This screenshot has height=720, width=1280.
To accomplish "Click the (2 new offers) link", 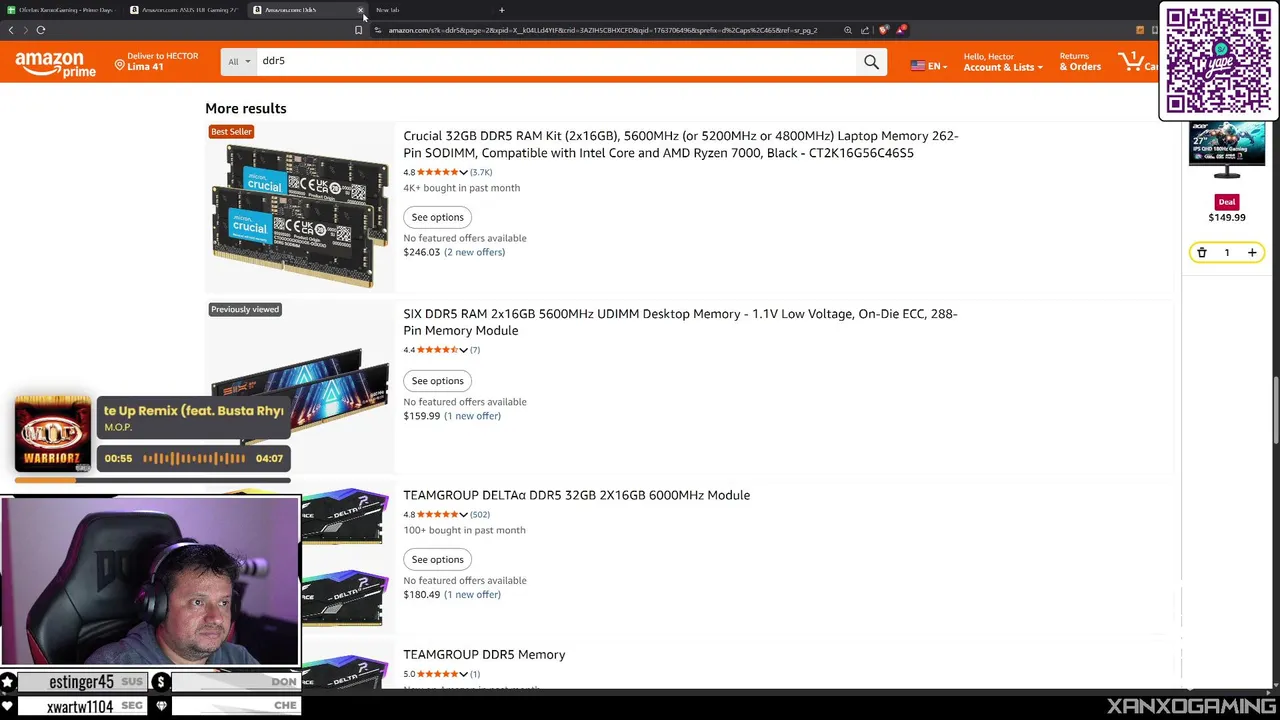I will click(x=474, y=252).
